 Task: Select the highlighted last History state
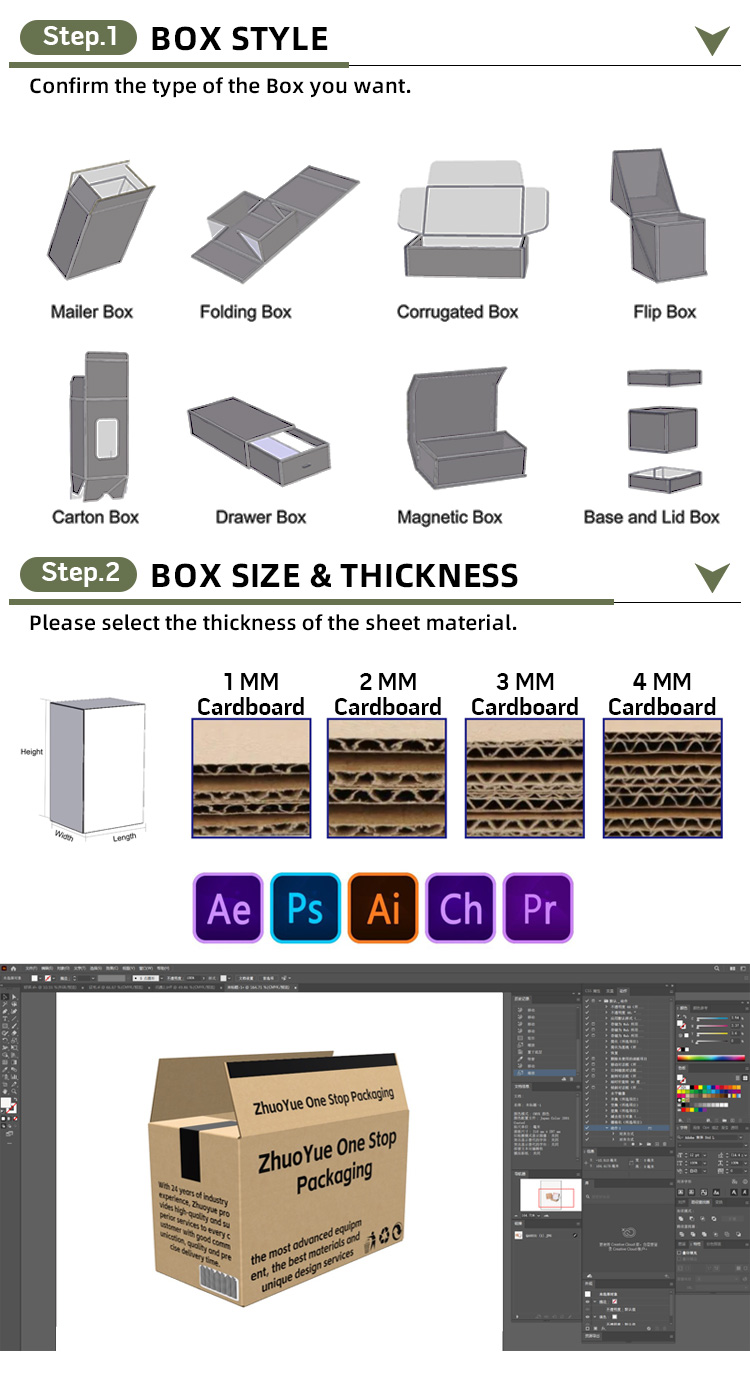(x=545, y=1073)
